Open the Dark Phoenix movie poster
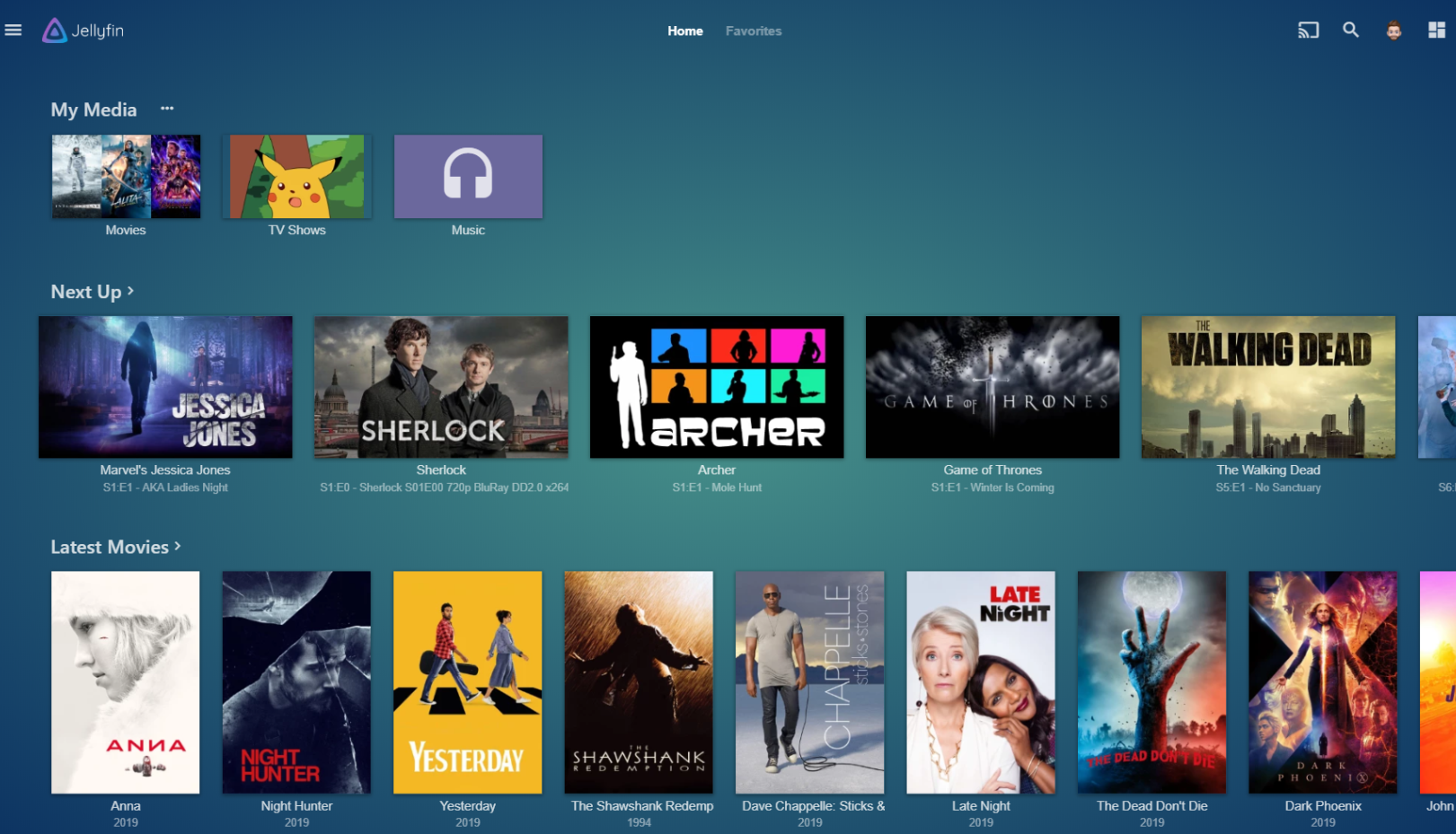 [x=1323, y=682]
